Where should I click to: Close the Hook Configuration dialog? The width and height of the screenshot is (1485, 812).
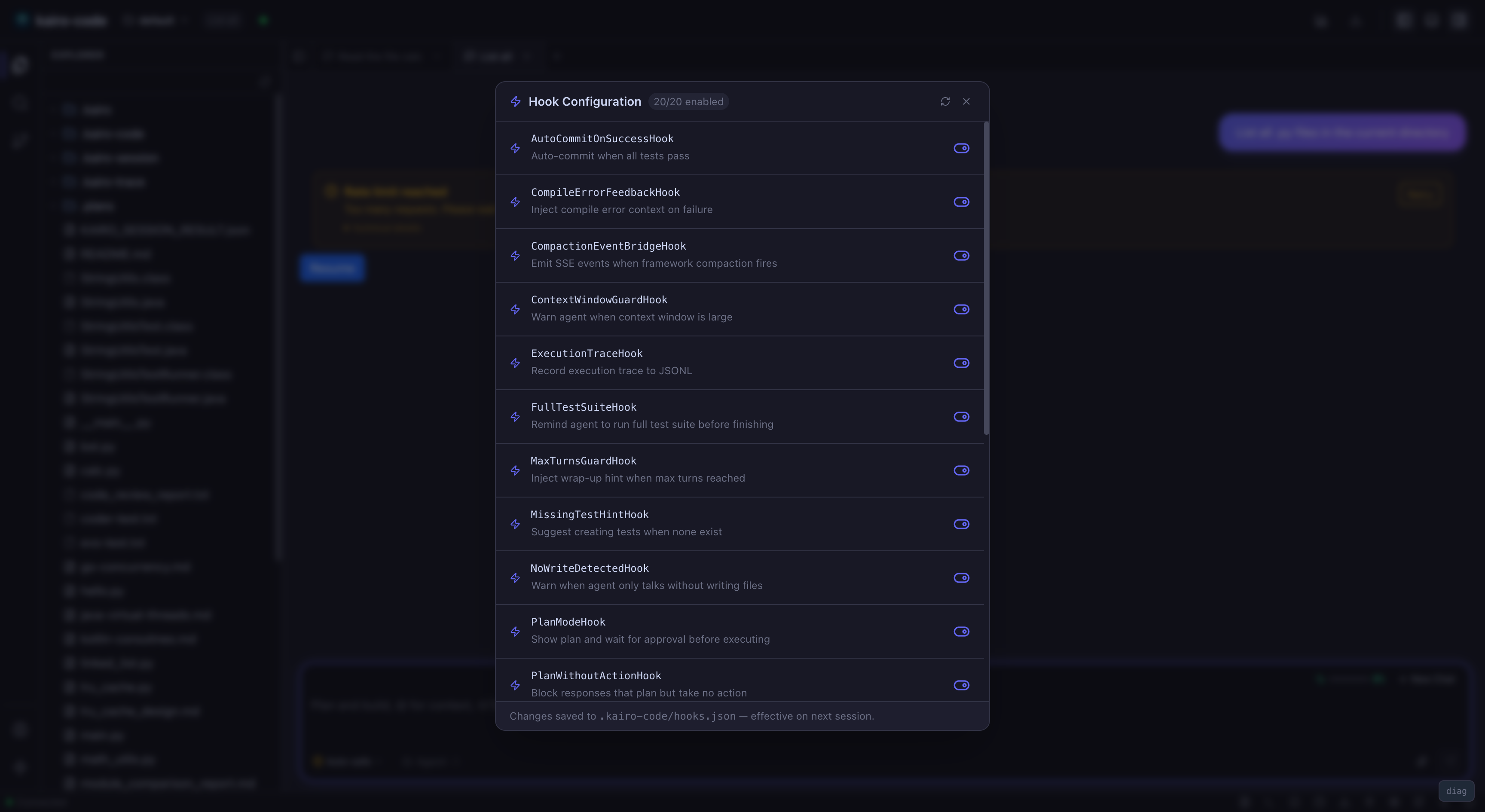[966, 101]
